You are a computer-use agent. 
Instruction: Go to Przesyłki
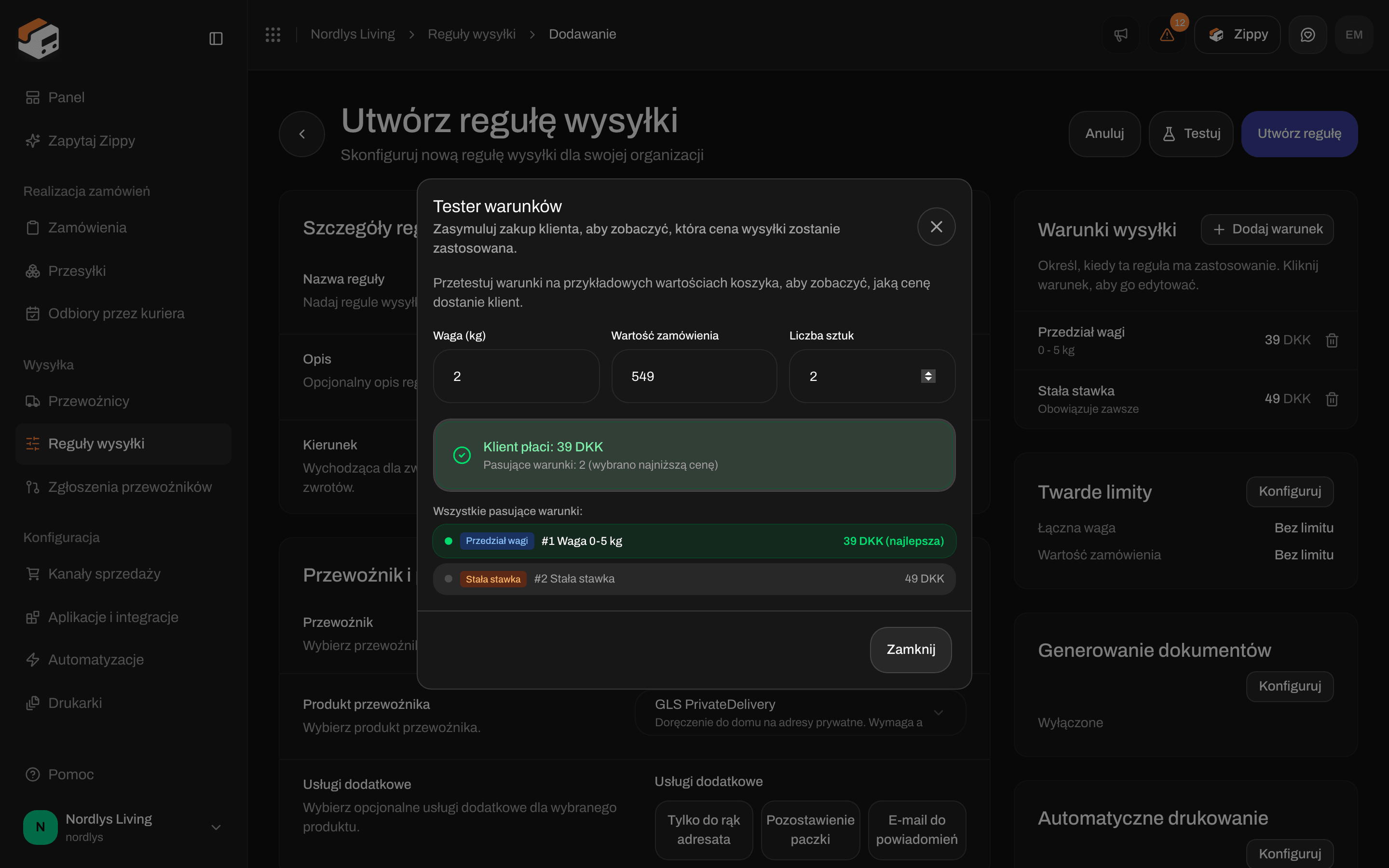[x=123, y=271]
